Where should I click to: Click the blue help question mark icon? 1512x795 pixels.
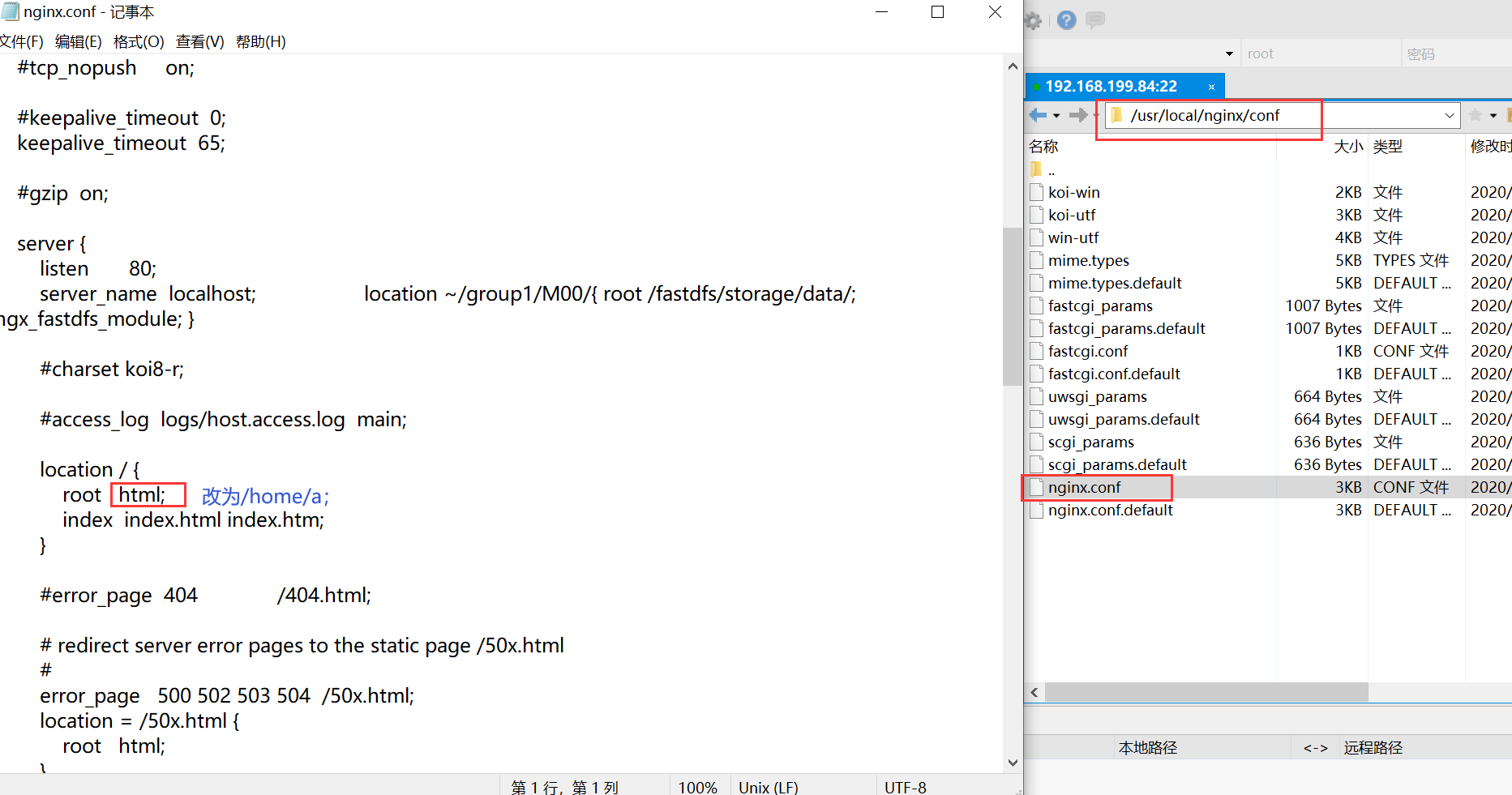tap(1067, 20)
